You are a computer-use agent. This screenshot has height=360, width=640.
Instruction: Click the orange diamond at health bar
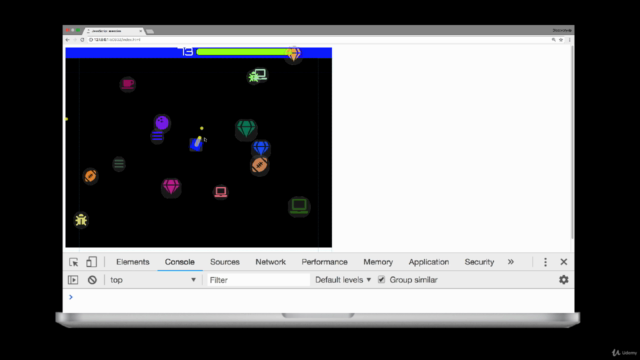[x=293, y=54]
